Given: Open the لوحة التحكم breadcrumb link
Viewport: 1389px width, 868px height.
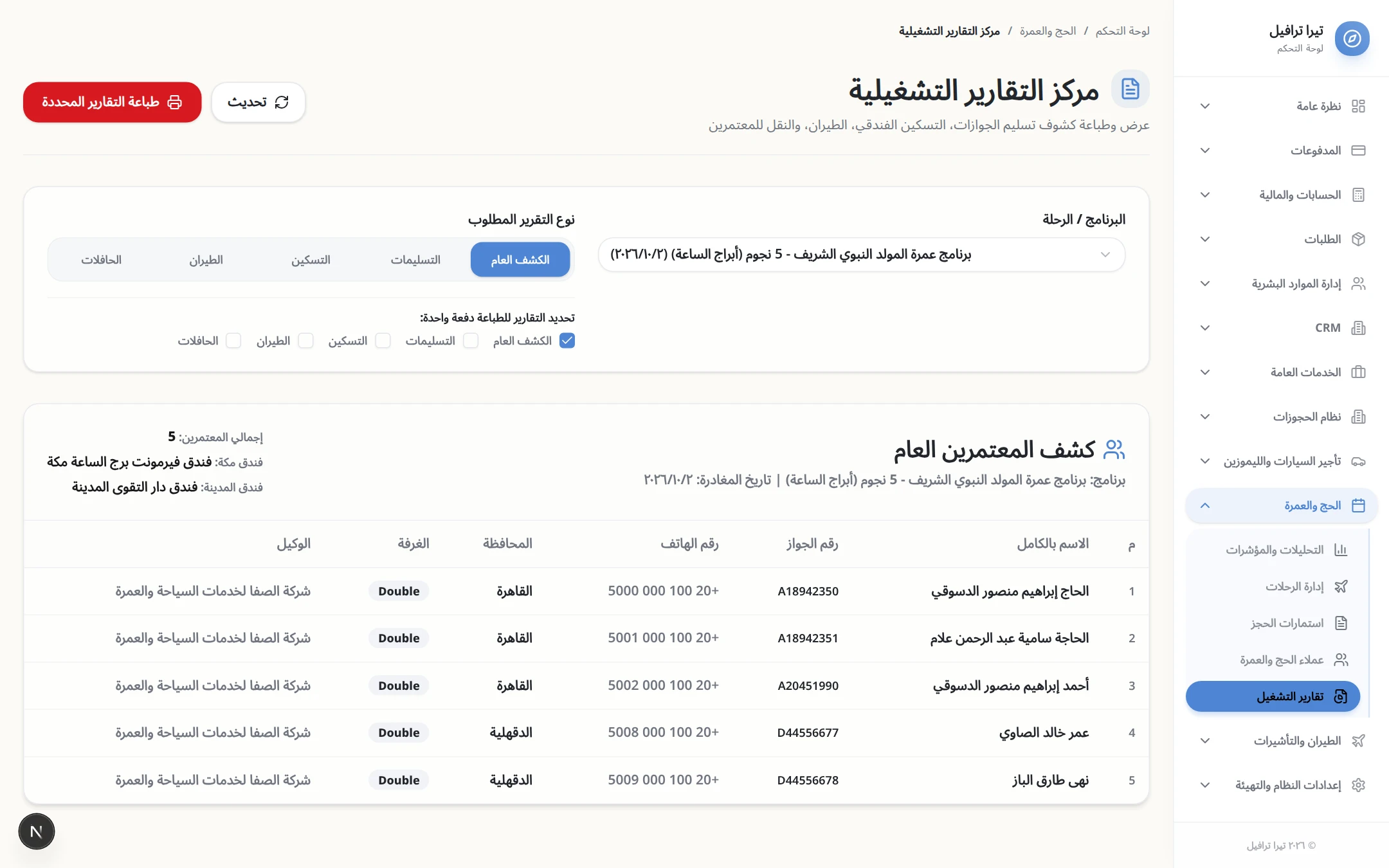Looking at the screenshot, I should click(1123, 31).
